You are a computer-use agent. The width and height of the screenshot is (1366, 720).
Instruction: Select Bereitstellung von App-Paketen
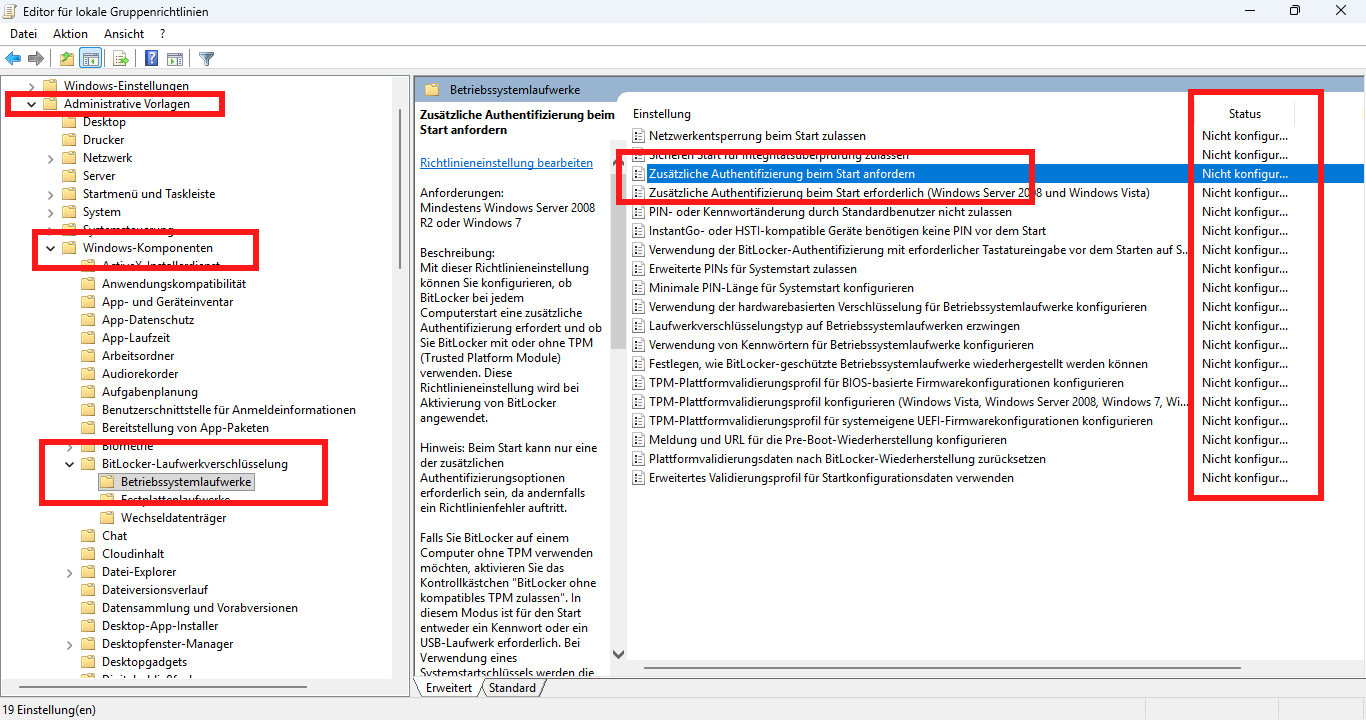185,428
